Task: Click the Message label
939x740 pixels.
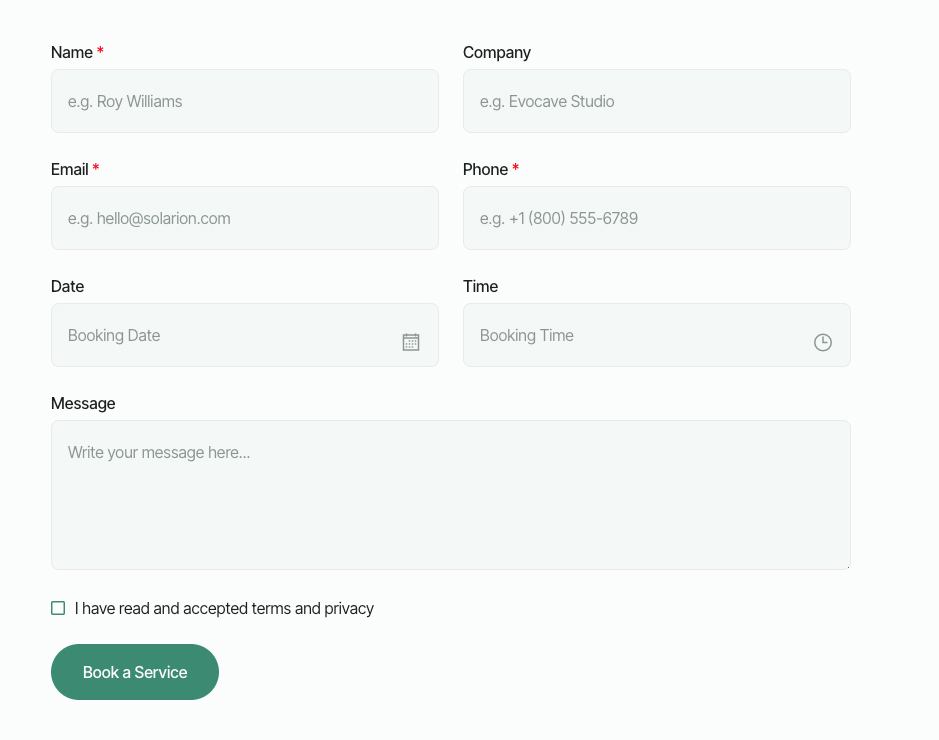Action: 83,403
